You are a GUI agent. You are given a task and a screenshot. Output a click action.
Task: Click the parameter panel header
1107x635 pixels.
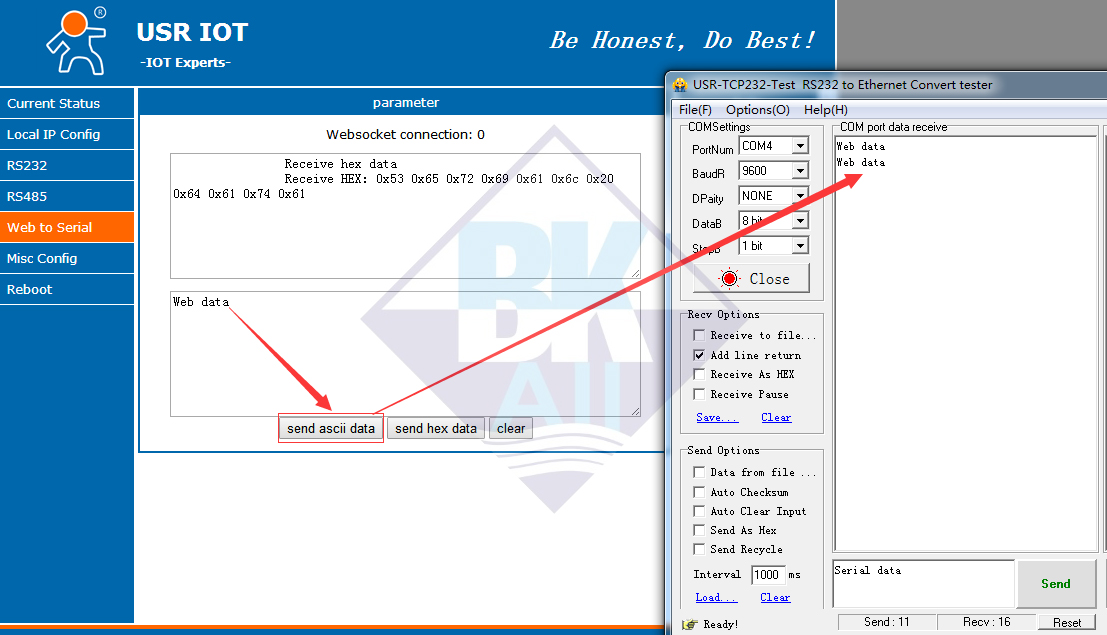pyautogui.click(x=405, y=102)
